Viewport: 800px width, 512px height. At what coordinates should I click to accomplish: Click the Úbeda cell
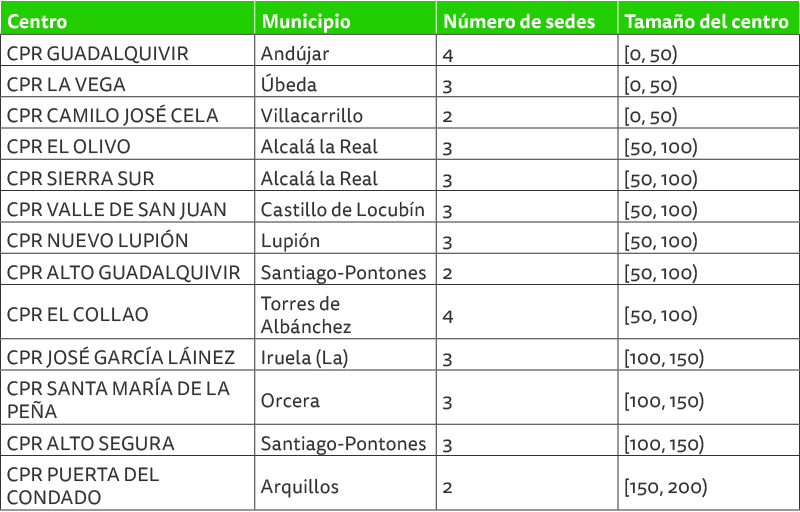345,82
